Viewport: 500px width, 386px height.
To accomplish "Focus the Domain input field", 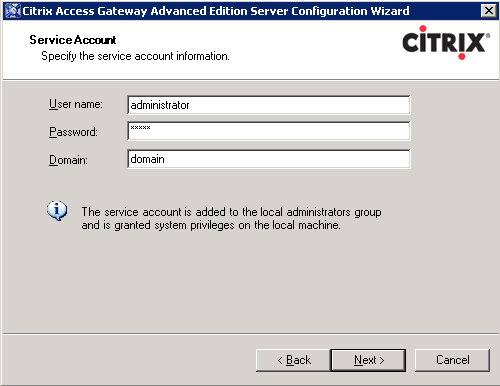I will point(269,159).
